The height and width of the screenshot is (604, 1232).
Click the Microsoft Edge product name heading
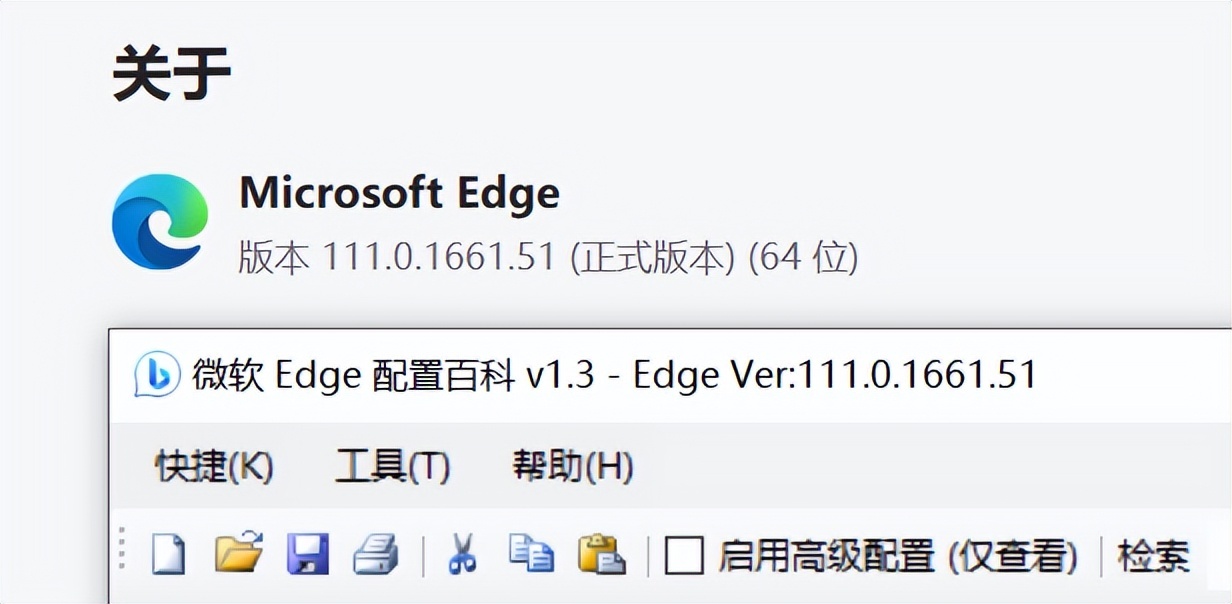coord(399,192)
